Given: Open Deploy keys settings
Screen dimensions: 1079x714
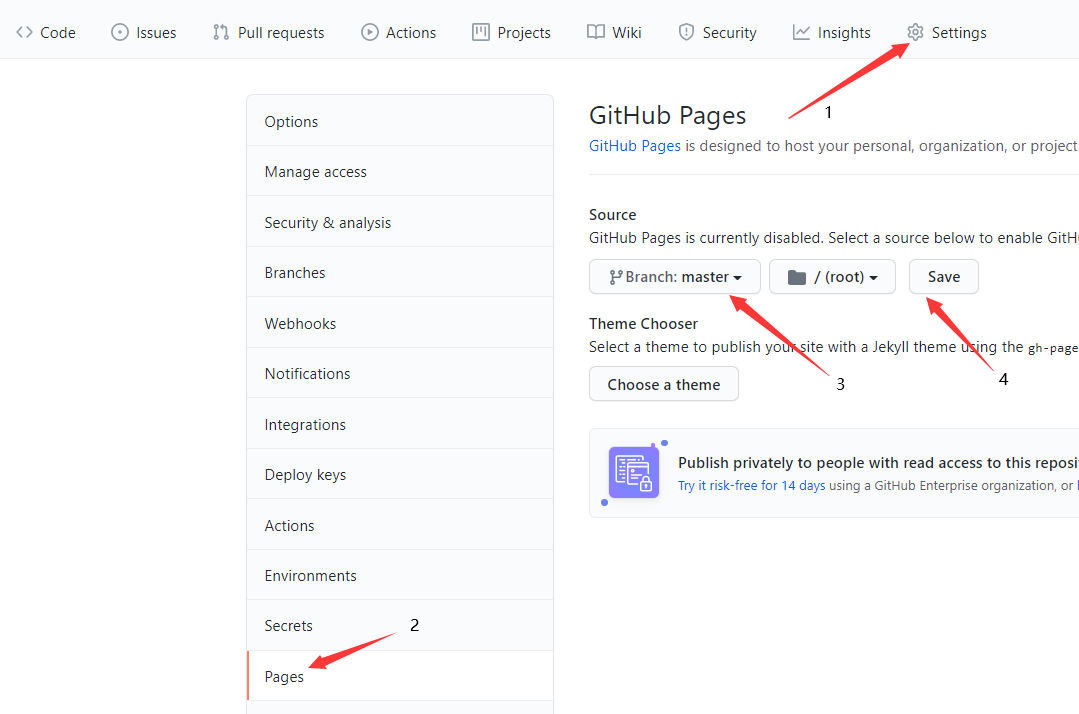Looking at the screenshot, I should (400, 475).
